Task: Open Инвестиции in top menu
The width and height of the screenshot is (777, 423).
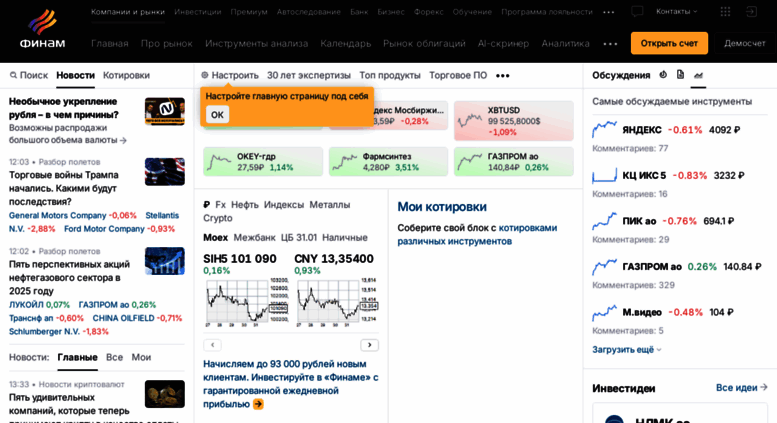Action: coord(198,12)
